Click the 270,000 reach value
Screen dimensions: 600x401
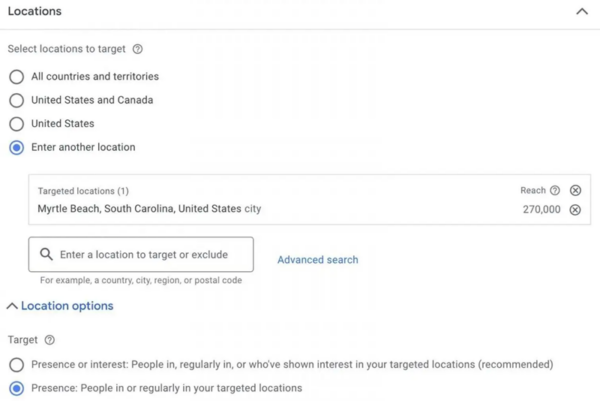tap(541, 210)
